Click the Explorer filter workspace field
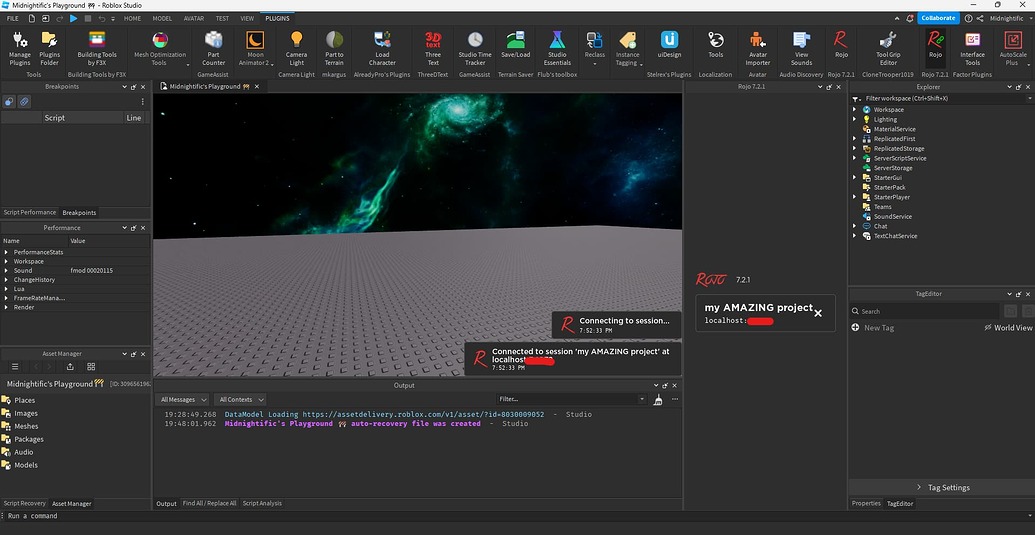Viewport: 1035px width, 535px height. pyautogui.click(x=944, y=98)
